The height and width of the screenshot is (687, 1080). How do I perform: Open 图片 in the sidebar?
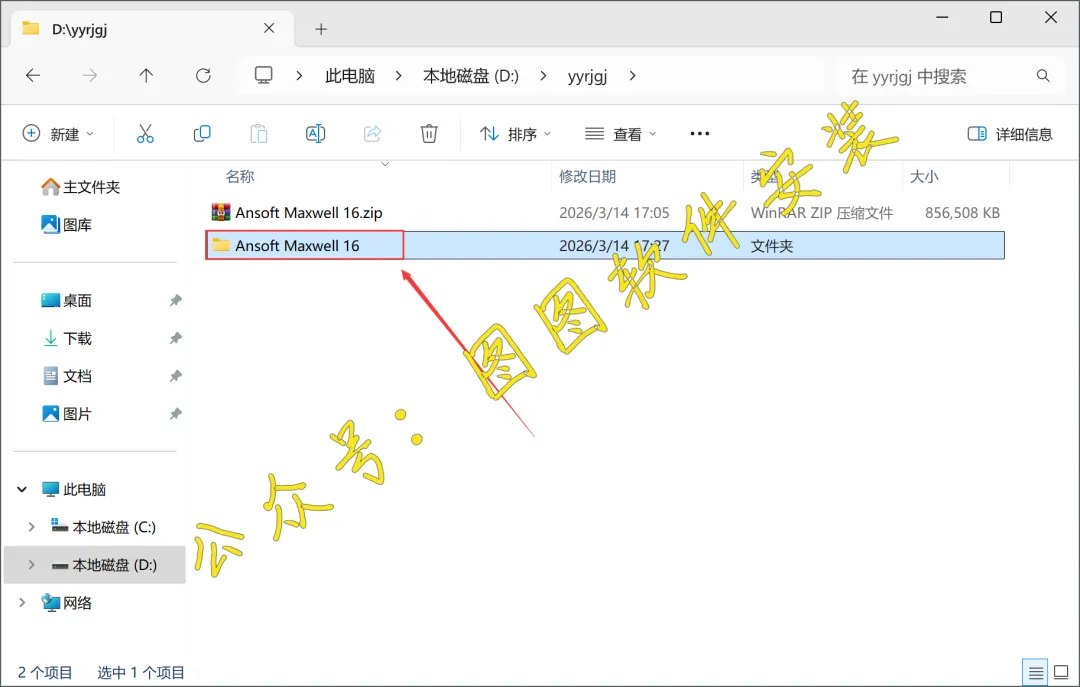coord(67,414)
